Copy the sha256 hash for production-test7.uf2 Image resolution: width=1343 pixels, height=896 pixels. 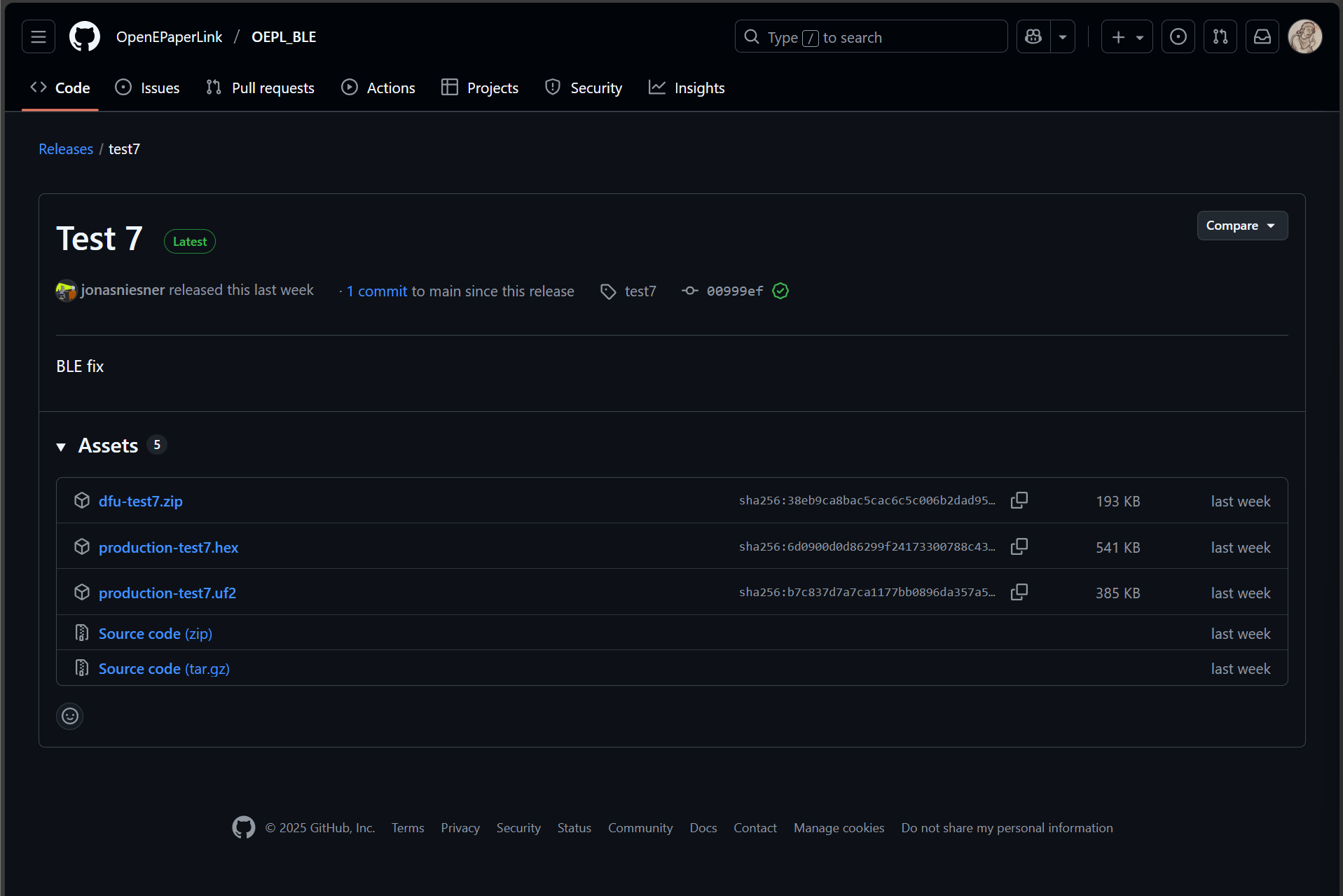pos(1019,592)
